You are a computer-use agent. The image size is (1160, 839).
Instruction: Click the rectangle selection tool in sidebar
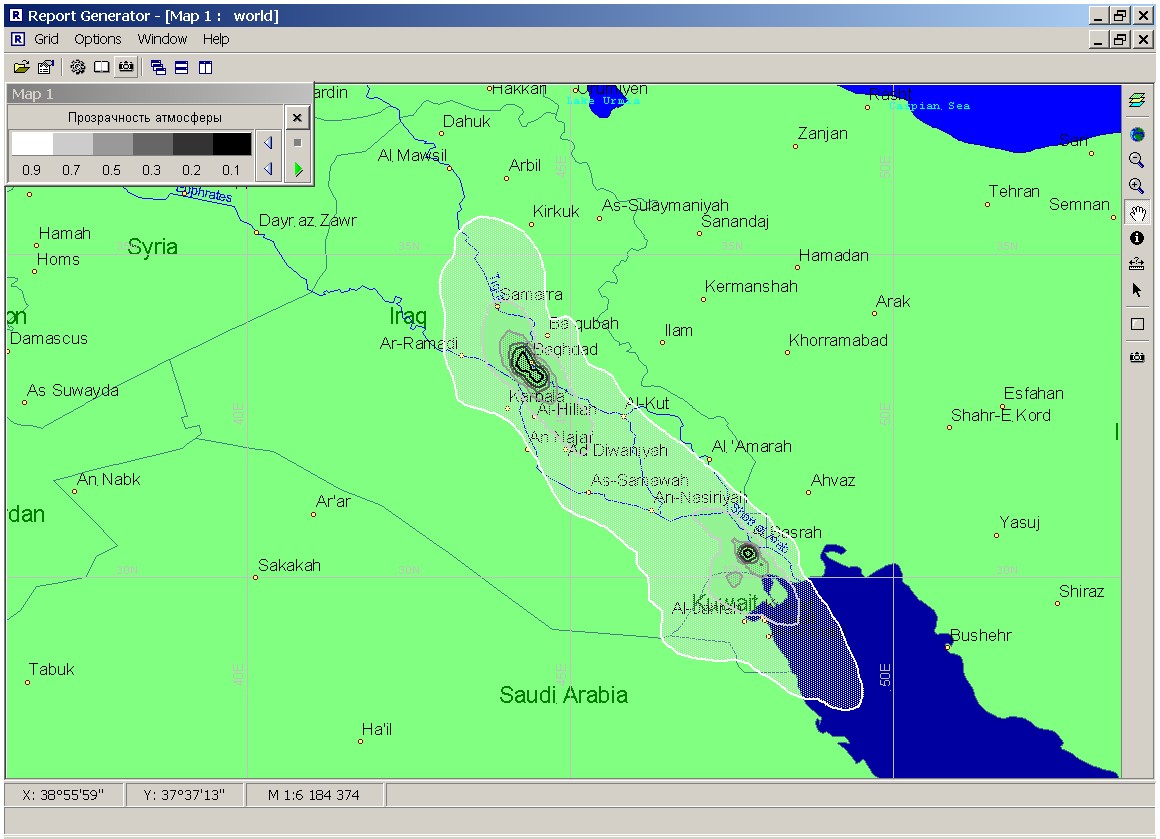1137,324
